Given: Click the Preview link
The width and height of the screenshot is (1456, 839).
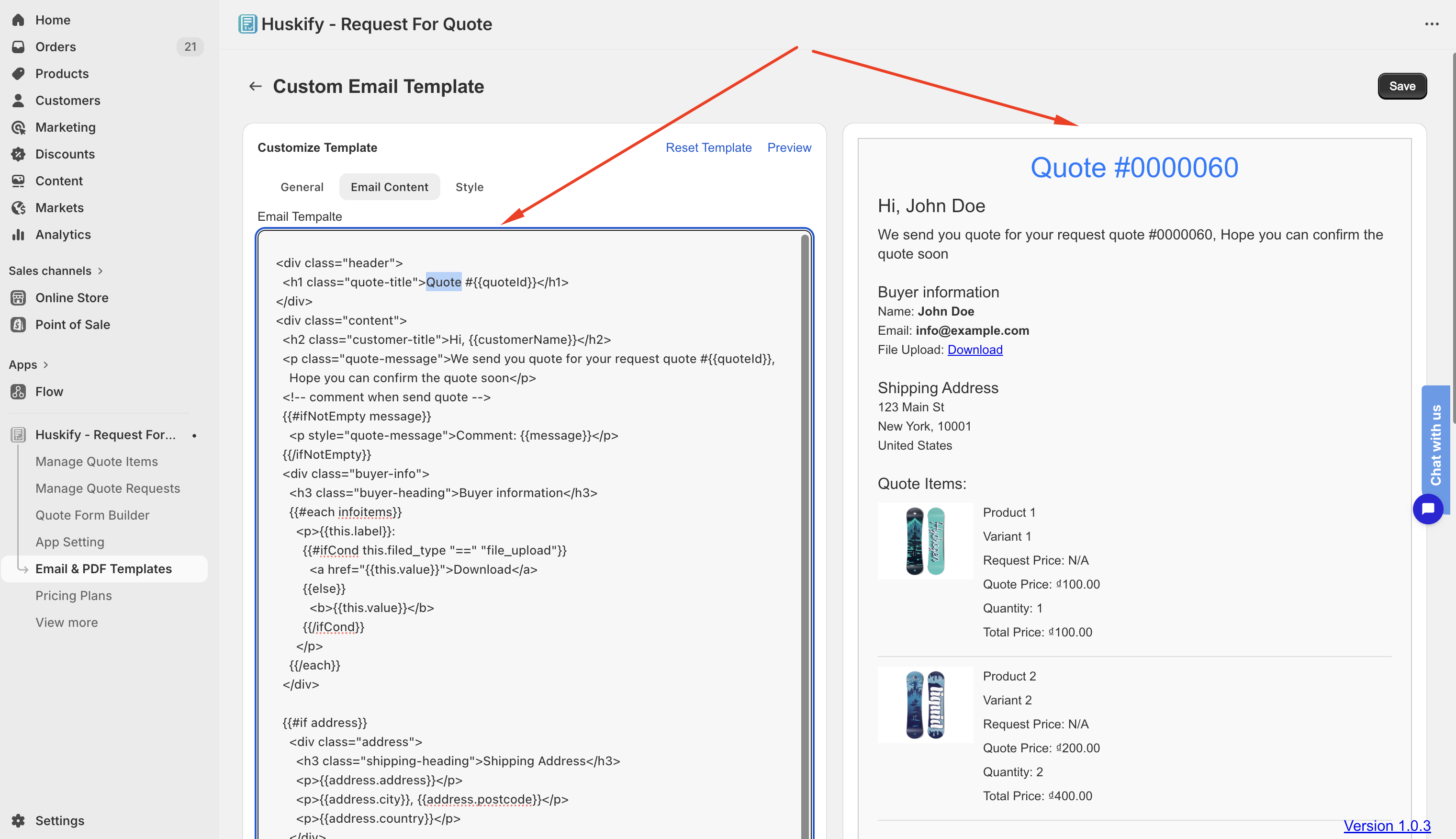Looking at the screenshot, I should 789,147.
